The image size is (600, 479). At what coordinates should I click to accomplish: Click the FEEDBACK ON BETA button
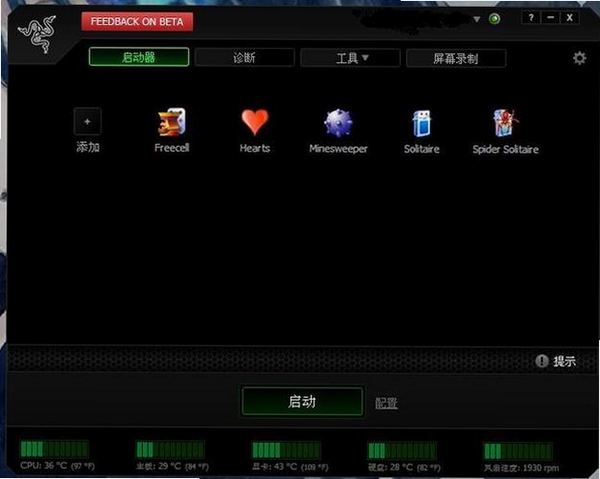137,21
